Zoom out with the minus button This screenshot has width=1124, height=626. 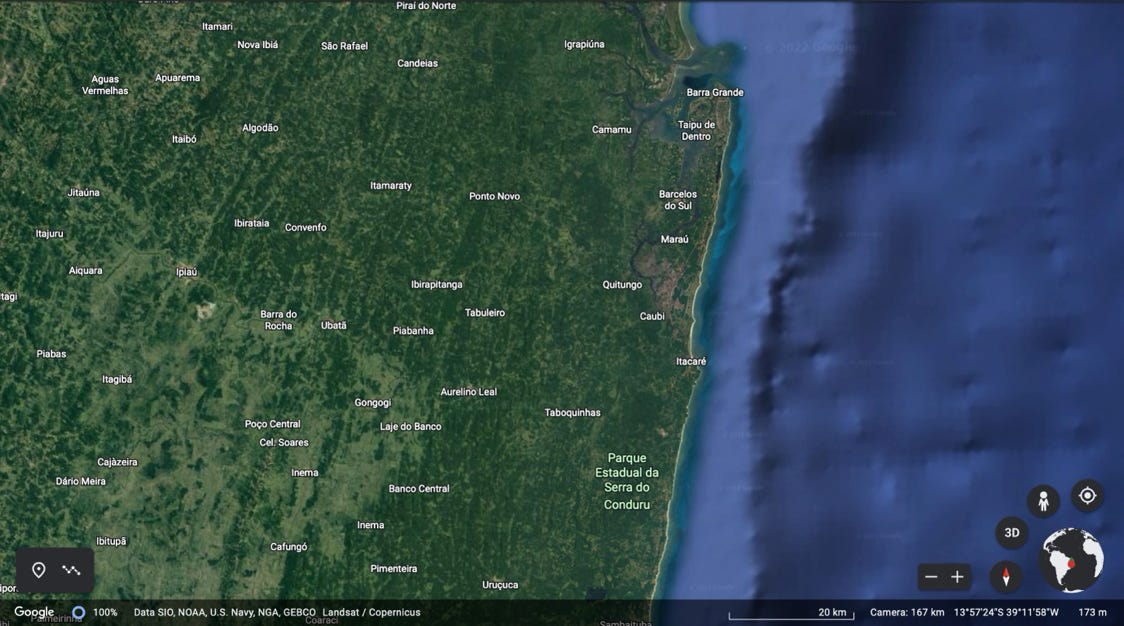tap(931, 577)
